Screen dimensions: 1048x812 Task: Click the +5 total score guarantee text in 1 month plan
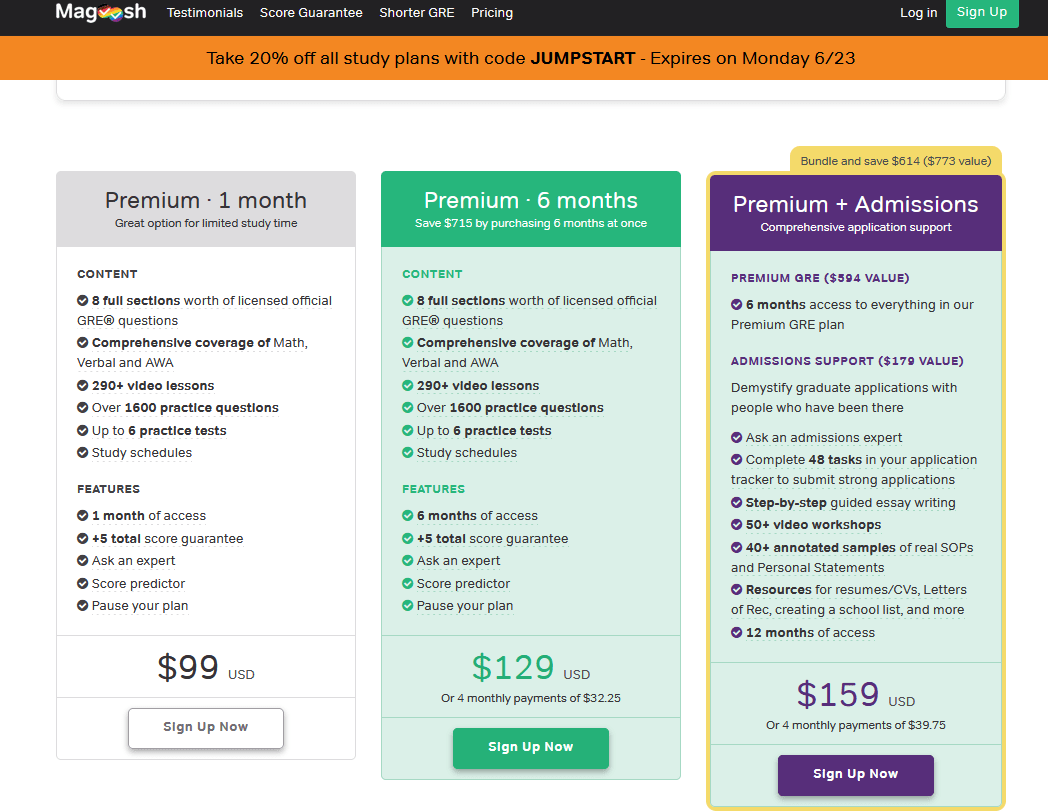(167, 538)
